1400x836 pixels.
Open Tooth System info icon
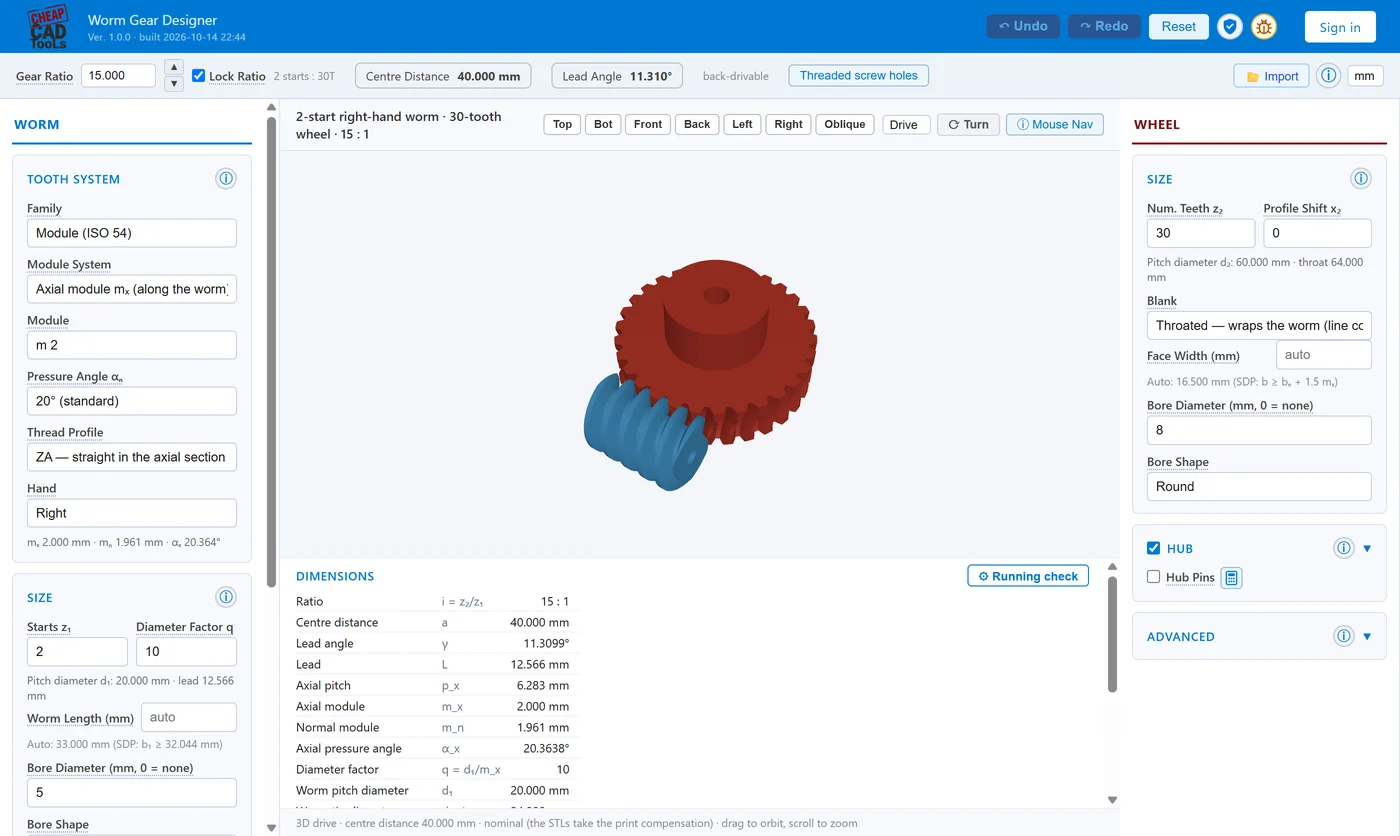pos(226,179)
